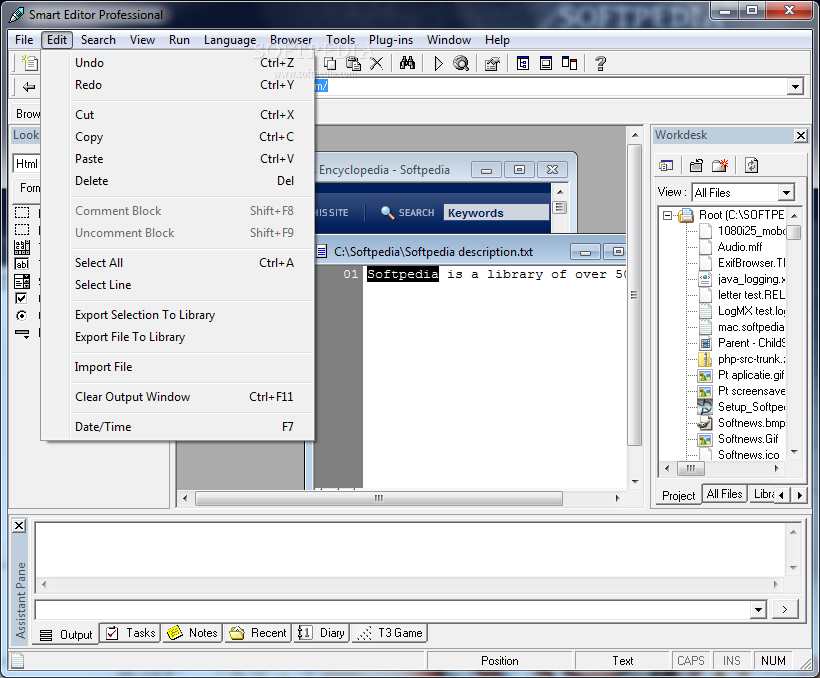Click the Workdesk refresh icon

[x=751, y=166]
